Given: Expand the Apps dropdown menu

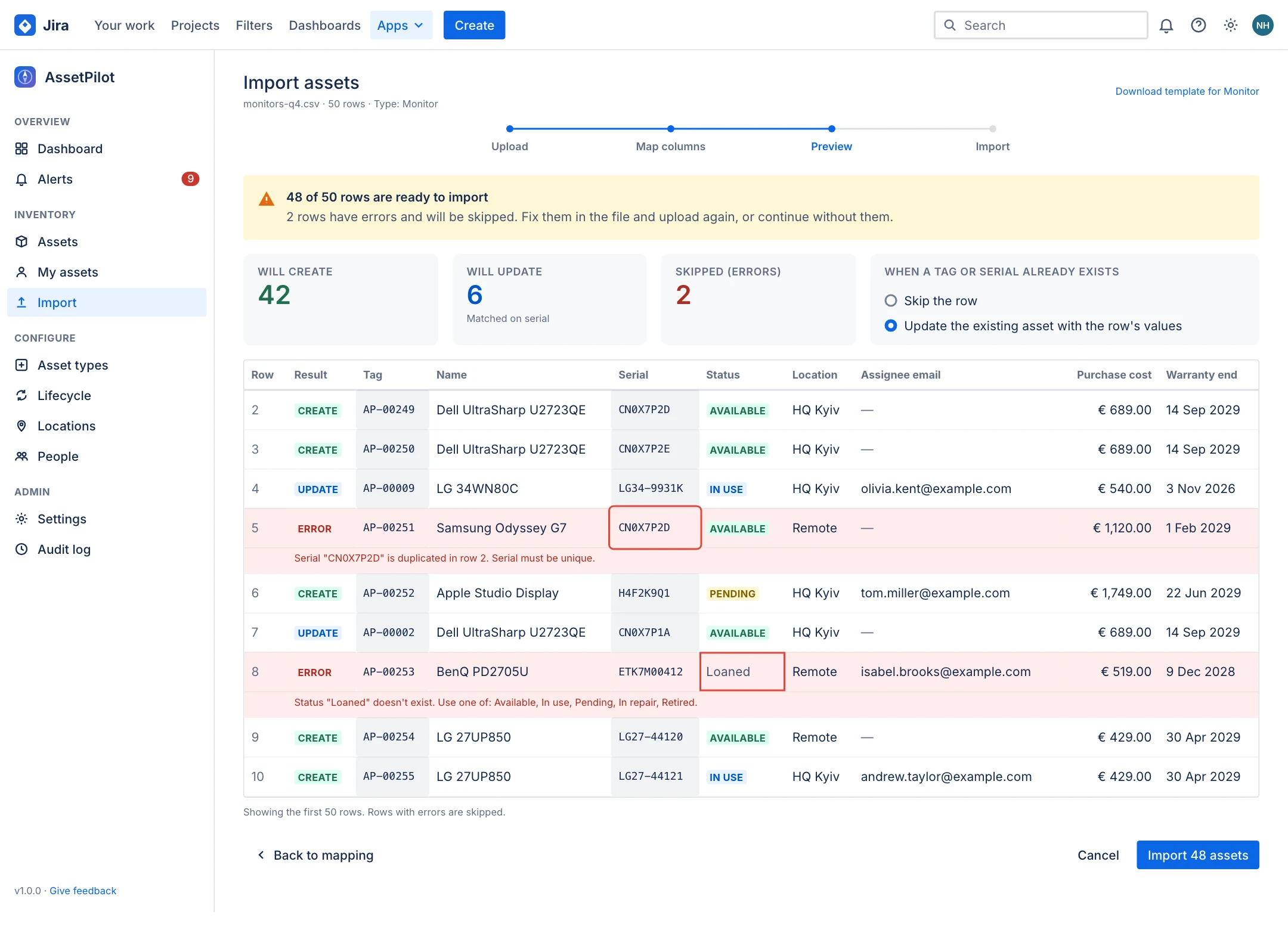Looking at the screenshot, I should (x=401, y=25).
